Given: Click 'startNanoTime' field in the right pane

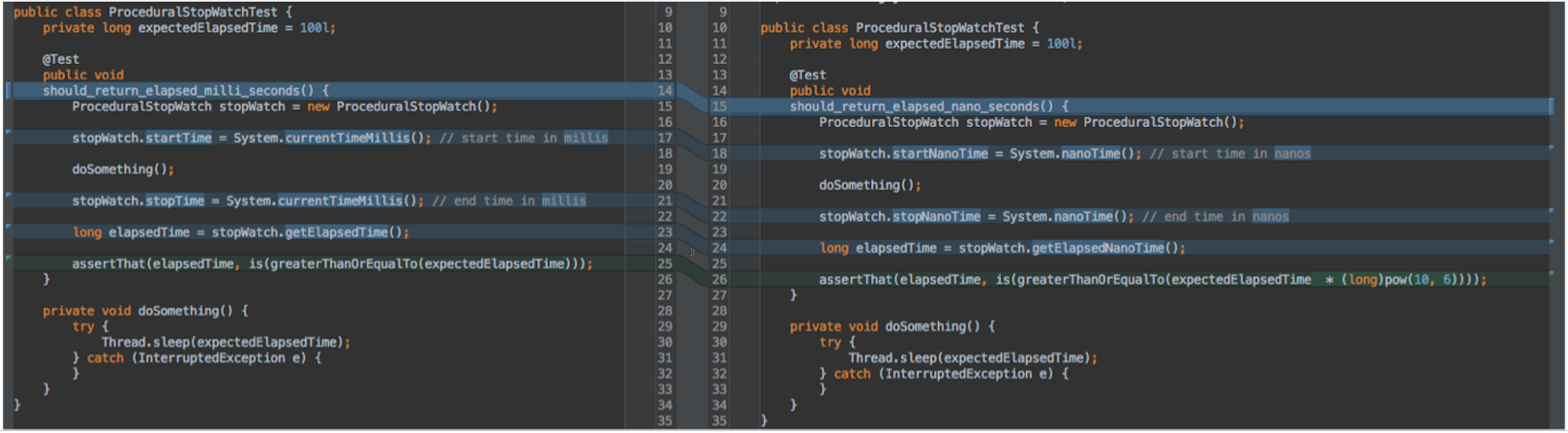Looking at the screenshot, I should tap(940, 154).
